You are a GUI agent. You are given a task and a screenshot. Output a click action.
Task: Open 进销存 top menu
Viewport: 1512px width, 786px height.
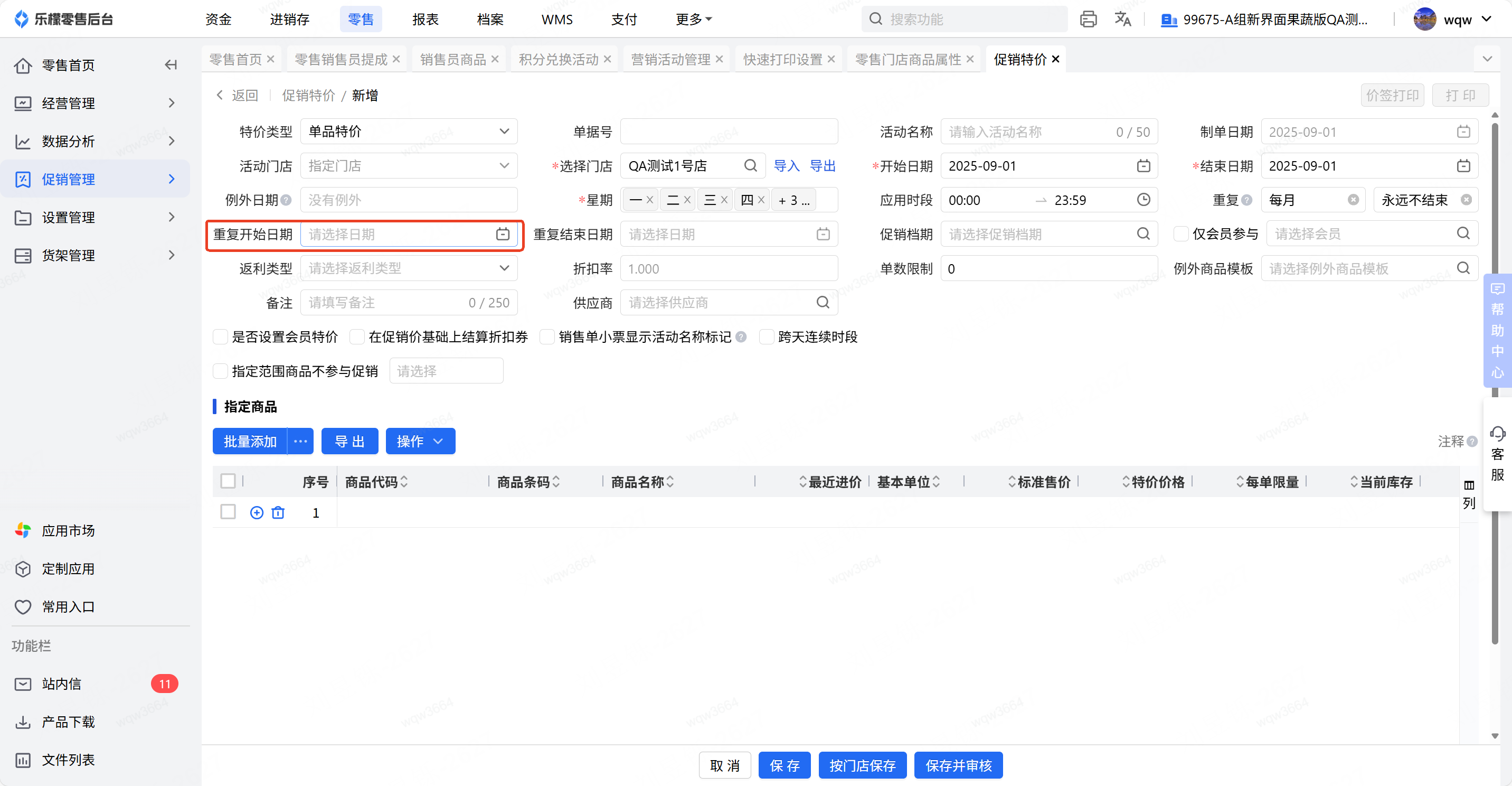pos(289,20)
